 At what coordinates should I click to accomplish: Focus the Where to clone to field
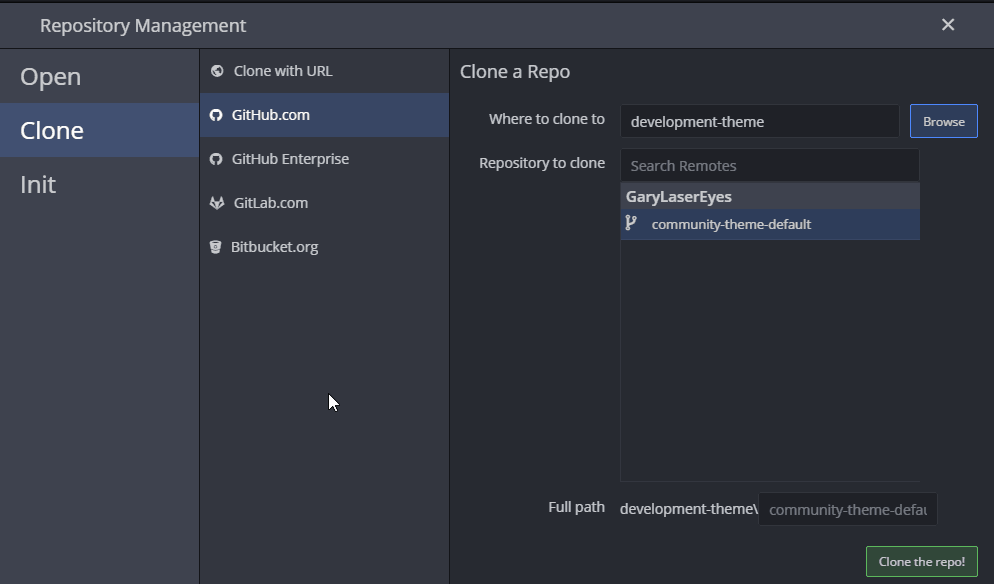pyautogui.click(x=759, y=121)
